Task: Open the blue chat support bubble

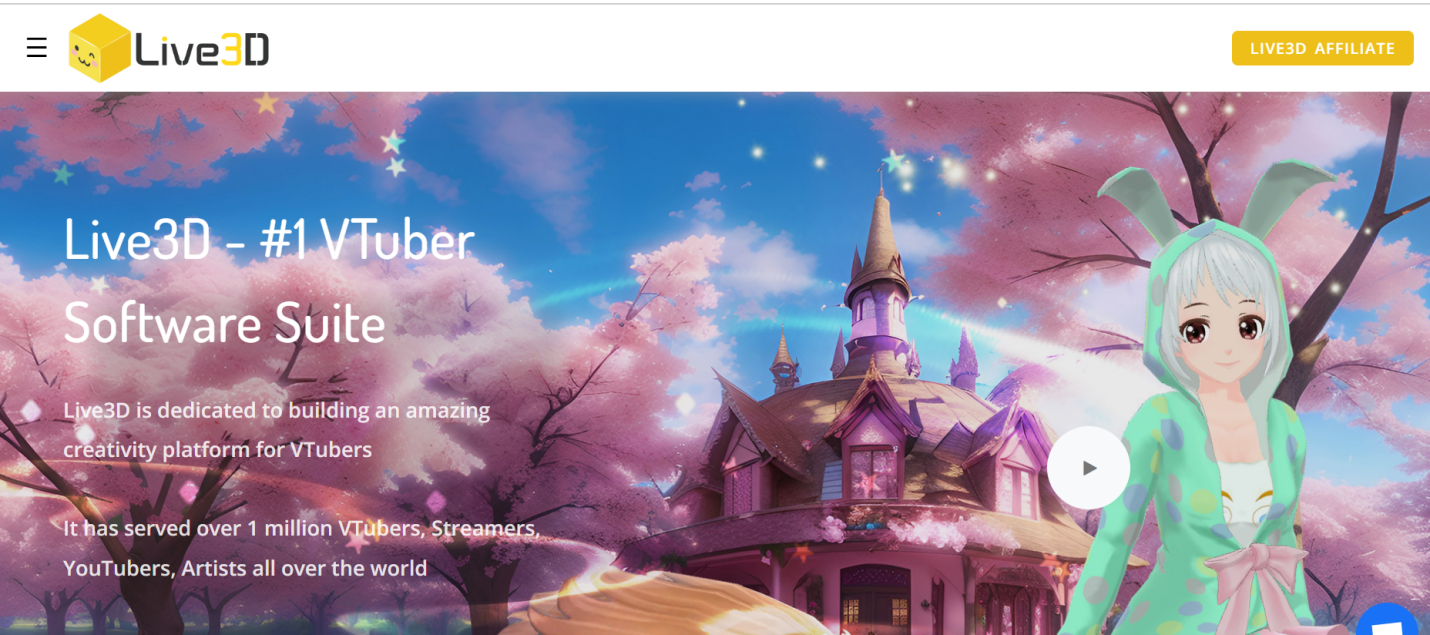Action: pos(1388,622)
